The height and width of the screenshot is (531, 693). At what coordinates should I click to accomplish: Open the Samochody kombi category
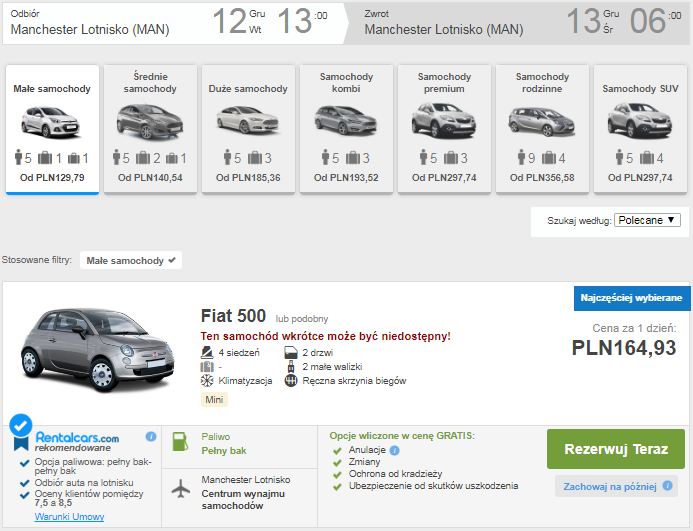[346, 130]
